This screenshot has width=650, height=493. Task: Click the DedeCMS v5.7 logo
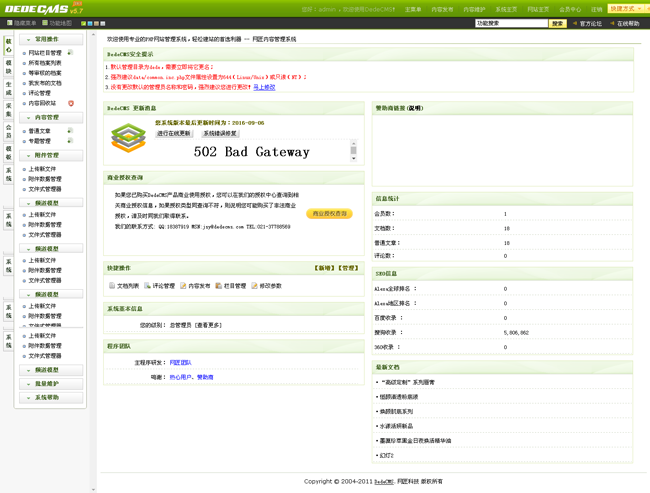pyautogui.click(x=44, y=8)
